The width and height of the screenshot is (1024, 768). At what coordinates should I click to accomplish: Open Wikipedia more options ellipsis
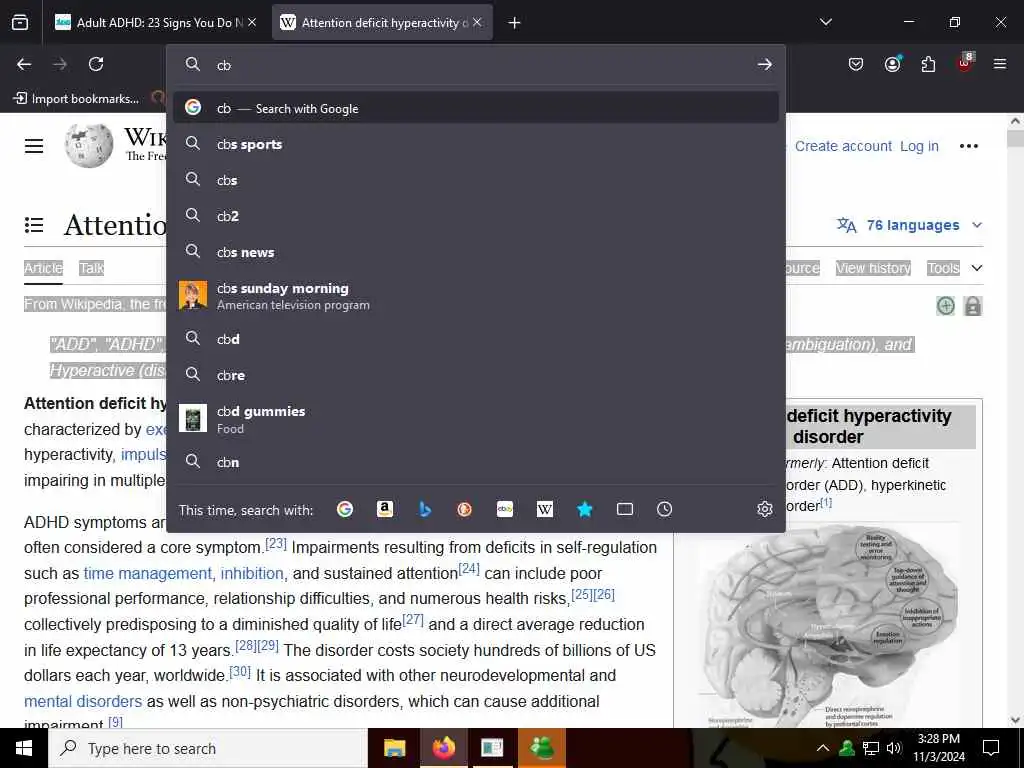pos(969,146)
